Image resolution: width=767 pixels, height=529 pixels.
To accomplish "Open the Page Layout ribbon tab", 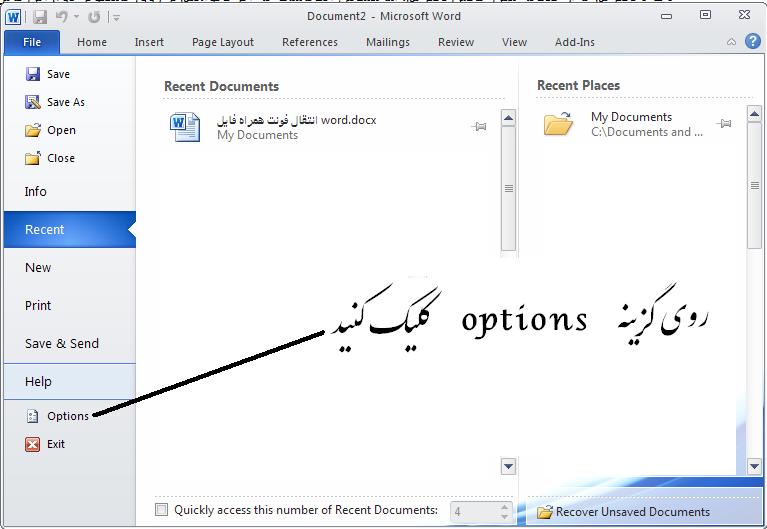I will [x=223, y=42].
